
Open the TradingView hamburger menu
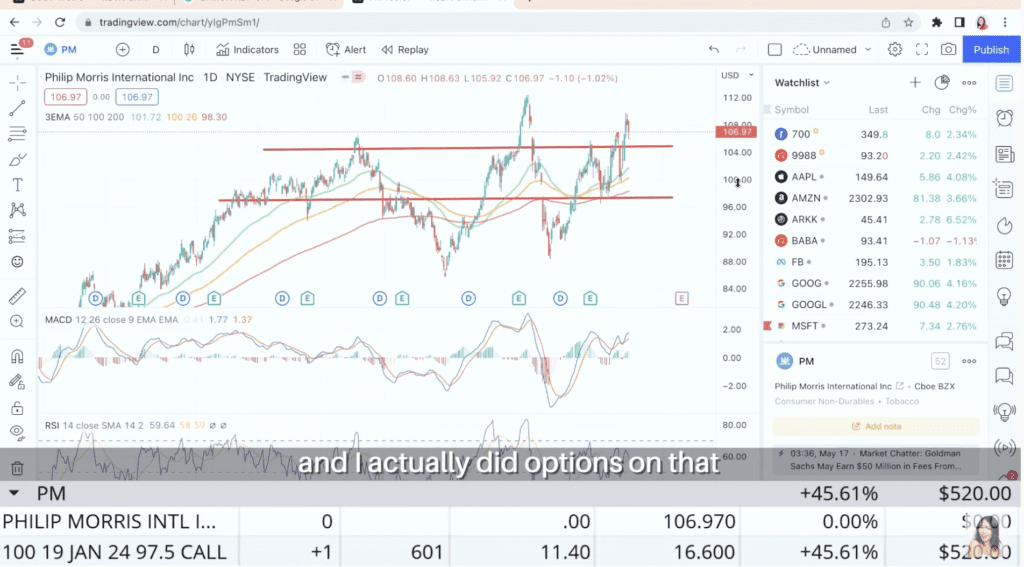pyautogui.click(x=16, y=50)
